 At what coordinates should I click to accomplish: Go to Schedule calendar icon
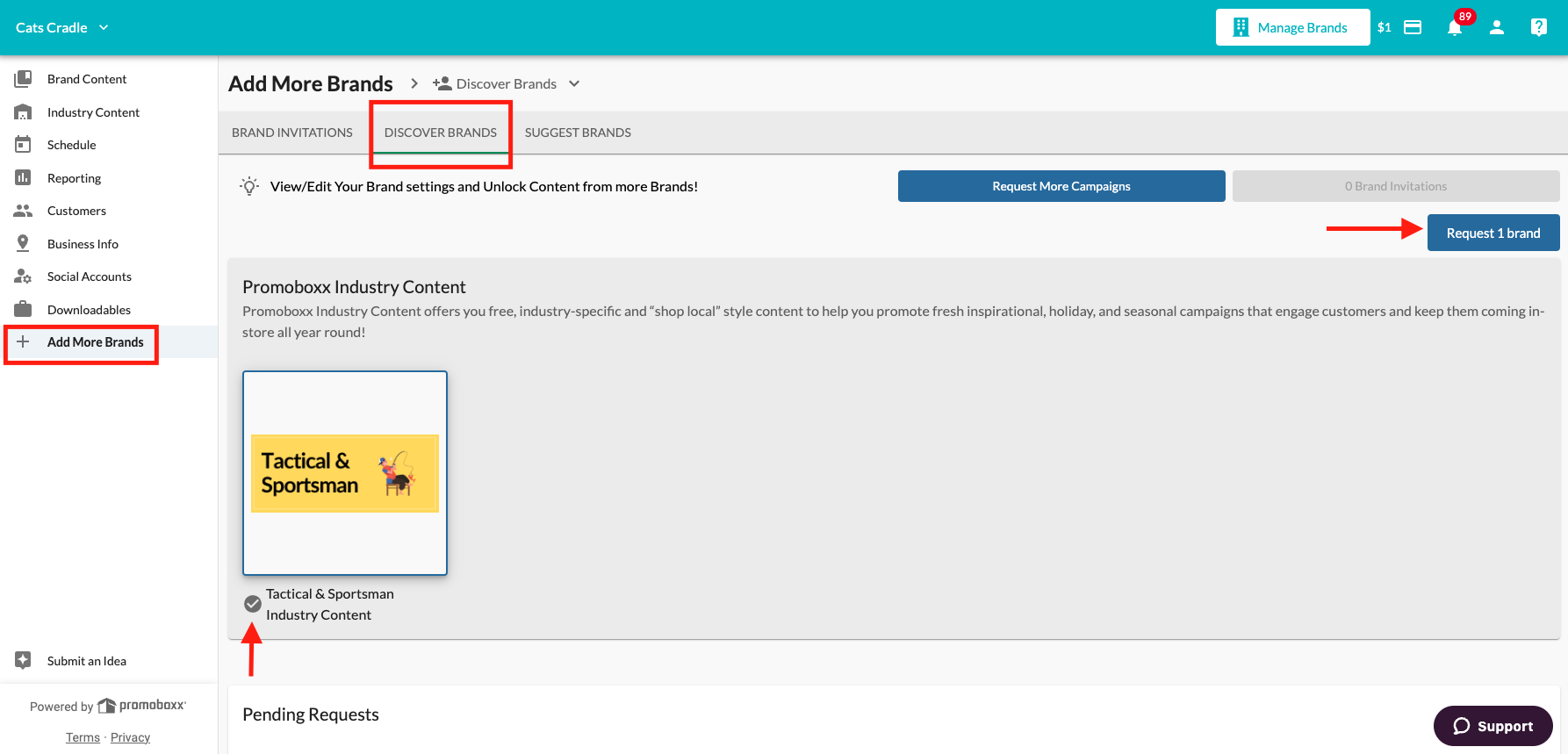click(23, 145)
